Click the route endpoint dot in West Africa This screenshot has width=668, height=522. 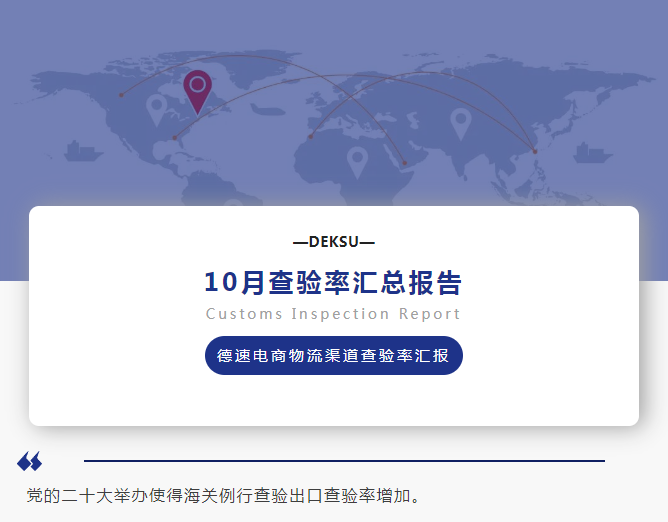click(311, 136)
